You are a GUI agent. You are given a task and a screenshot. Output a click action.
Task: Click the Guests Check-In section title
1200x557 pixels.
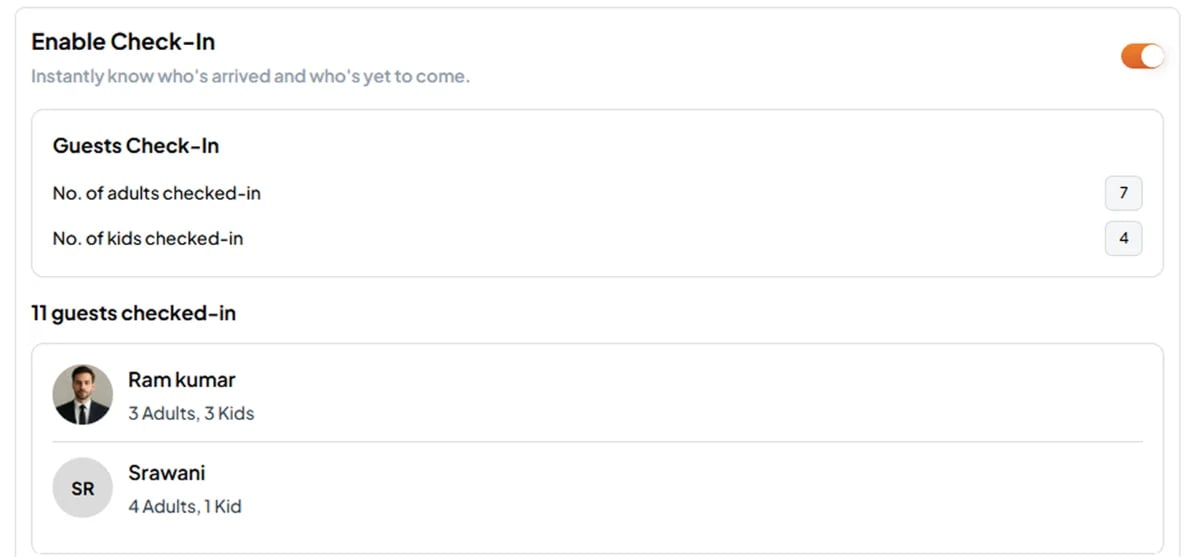tap(136, 146)
